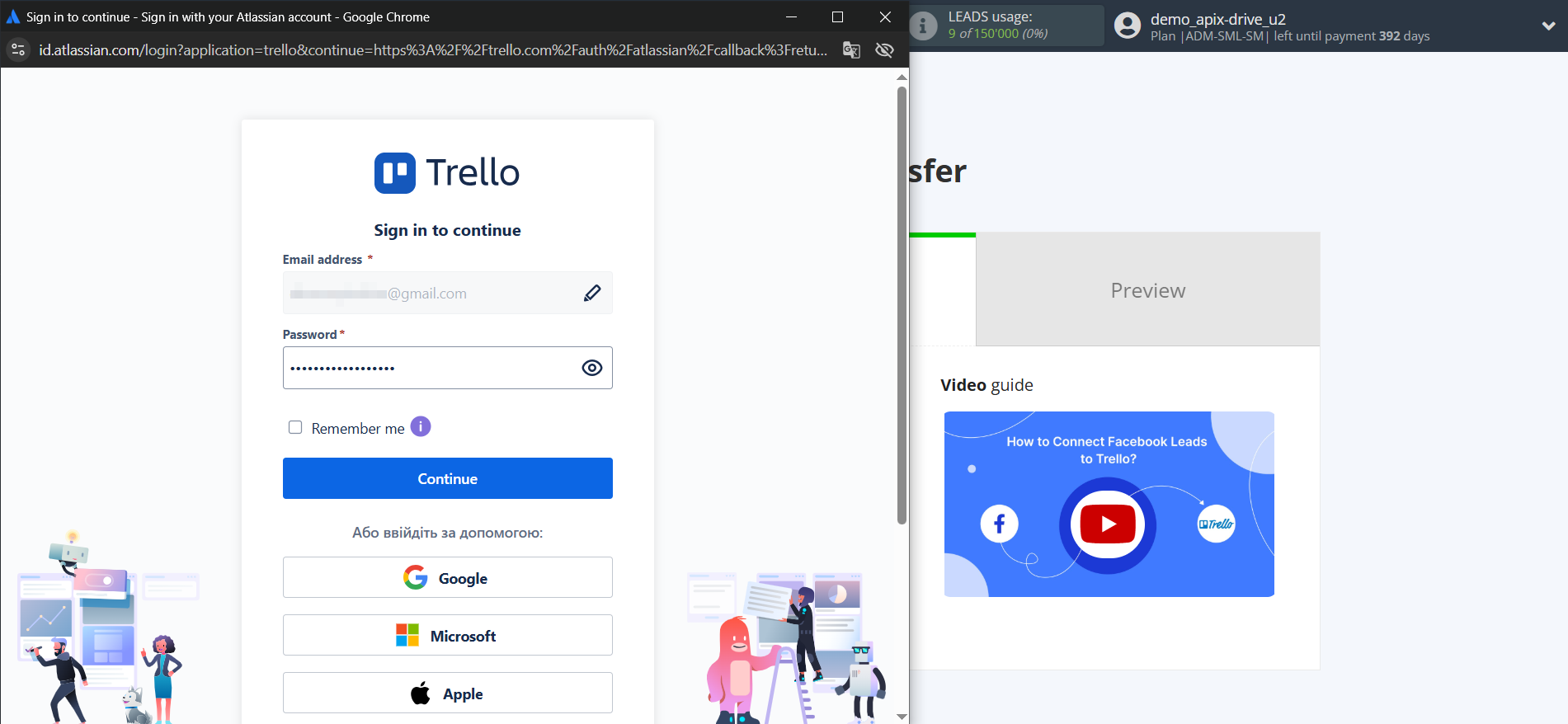Expand the demo_apix-drive_u2 account dropdown
The height and width of the screenshot is (724, 1568).
[1548, 26]
